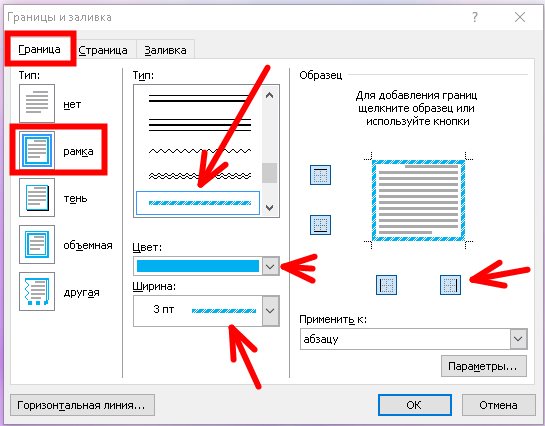This screenshot has width=545, height=426.
Task: Click the Отмена button
Action: pyautogui.click(x=498, y=405)
